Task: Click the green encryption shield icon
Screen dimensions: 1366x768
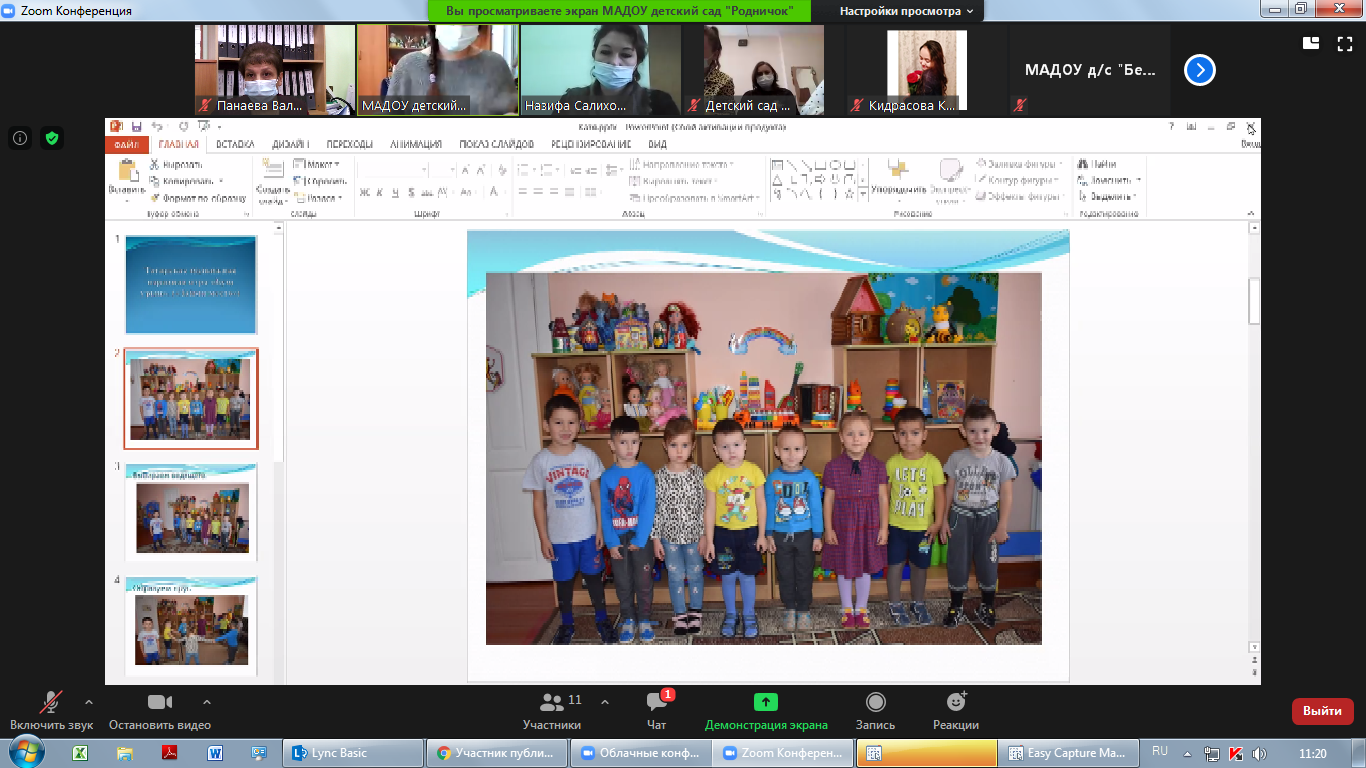Action: 52,138
